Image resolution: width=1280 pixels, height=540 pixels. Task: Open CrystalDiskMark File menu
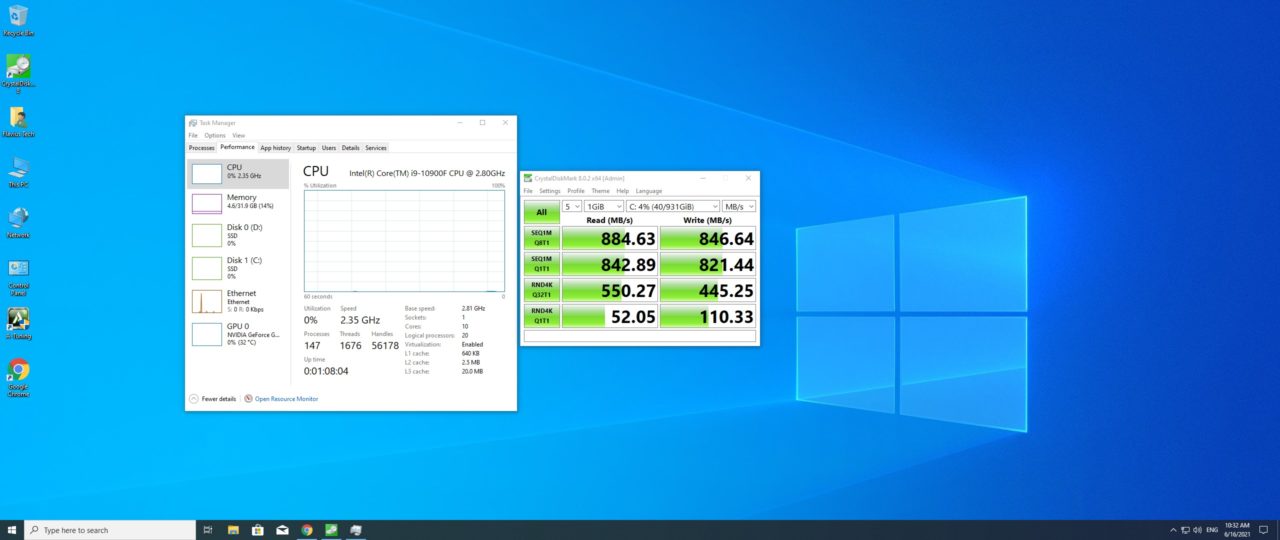[x=528, y=191]
